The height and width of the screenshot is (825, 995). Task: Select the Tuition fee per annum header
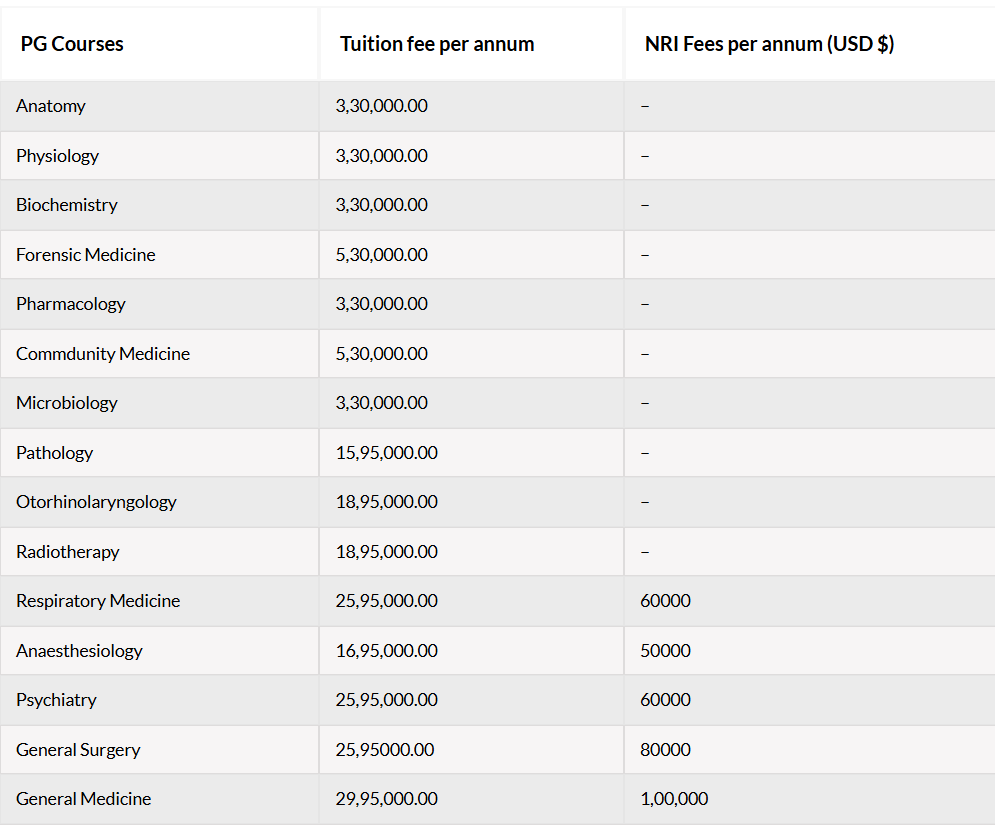point(437,44)
